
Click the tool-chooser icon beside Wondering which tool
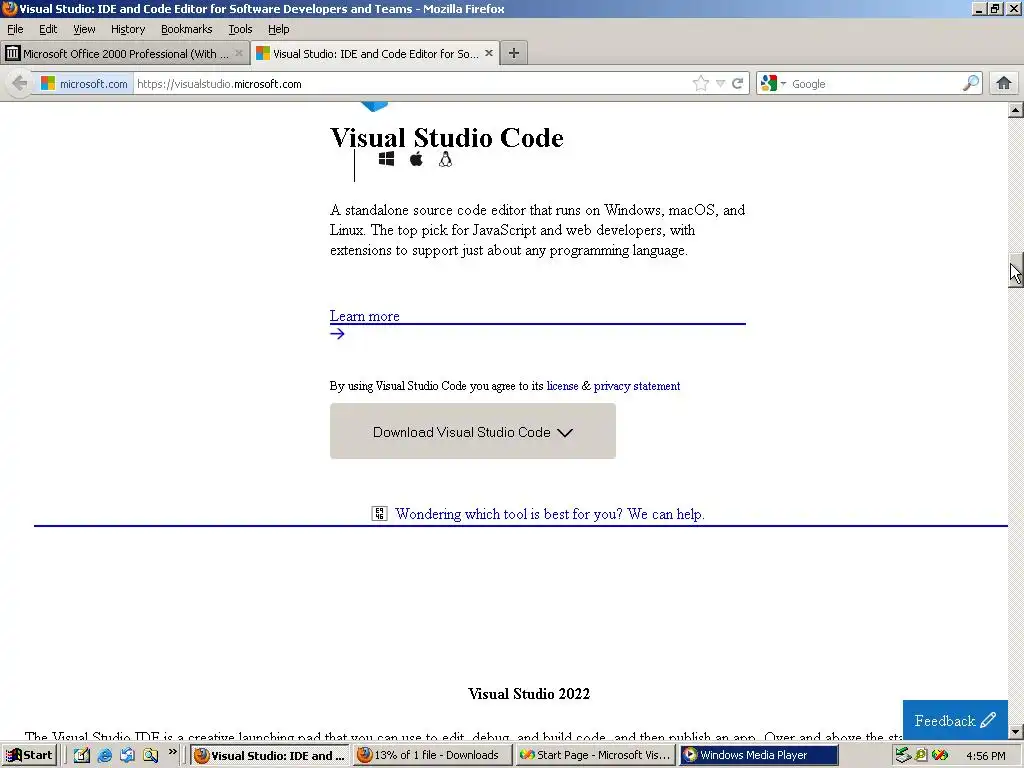coord(379,513)
